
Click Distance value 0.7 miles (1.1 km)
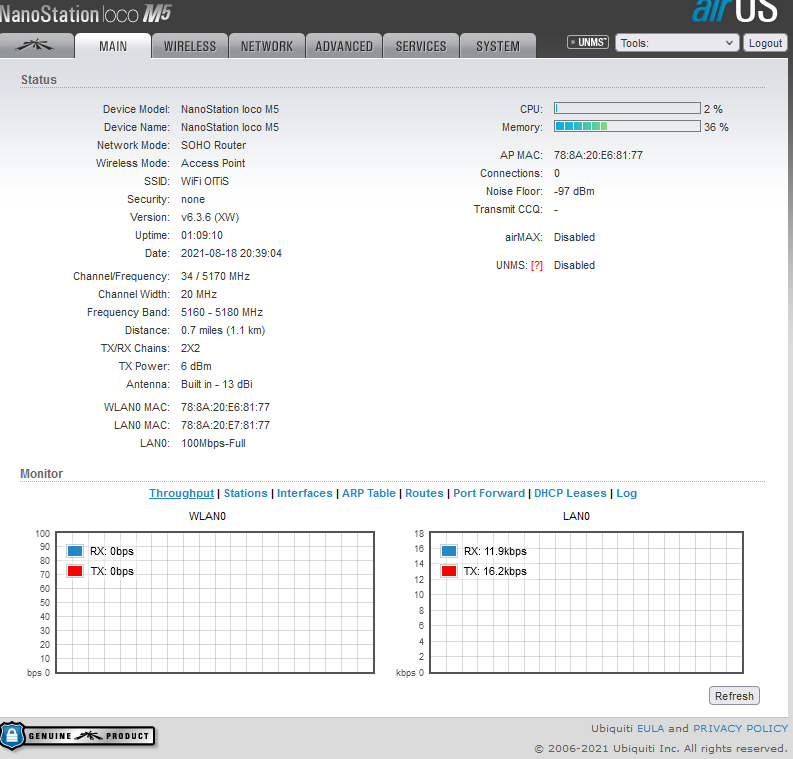tap(223, 330)
